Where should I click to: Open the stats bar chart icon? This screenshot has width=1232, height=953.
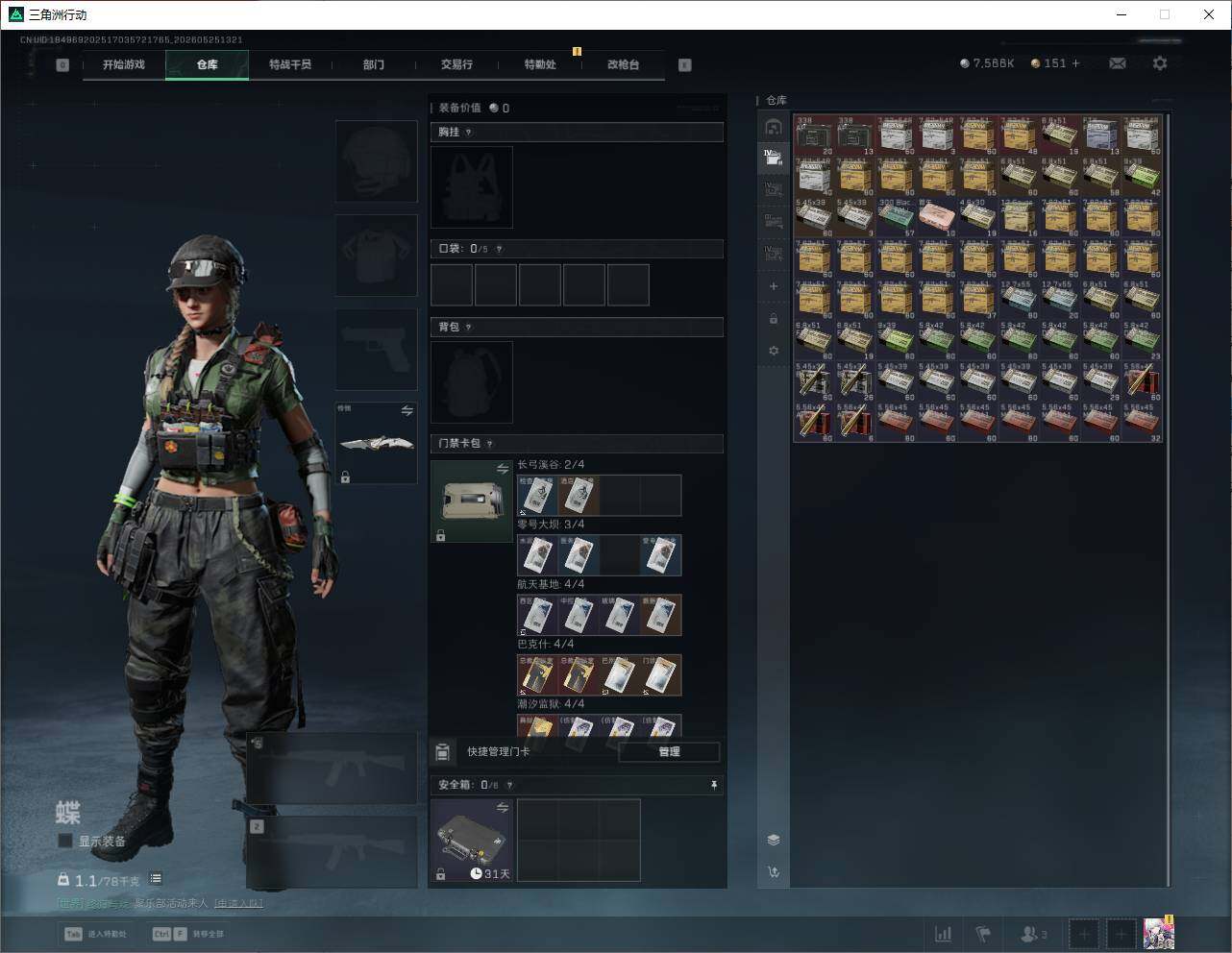click(944, 934)
